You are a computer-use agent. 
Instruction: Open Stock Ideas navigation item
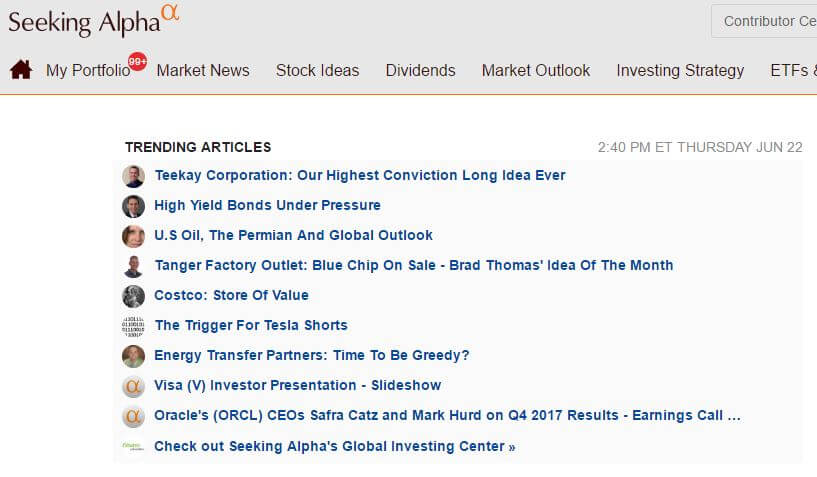pyautogui.click(x=317, y=70)
